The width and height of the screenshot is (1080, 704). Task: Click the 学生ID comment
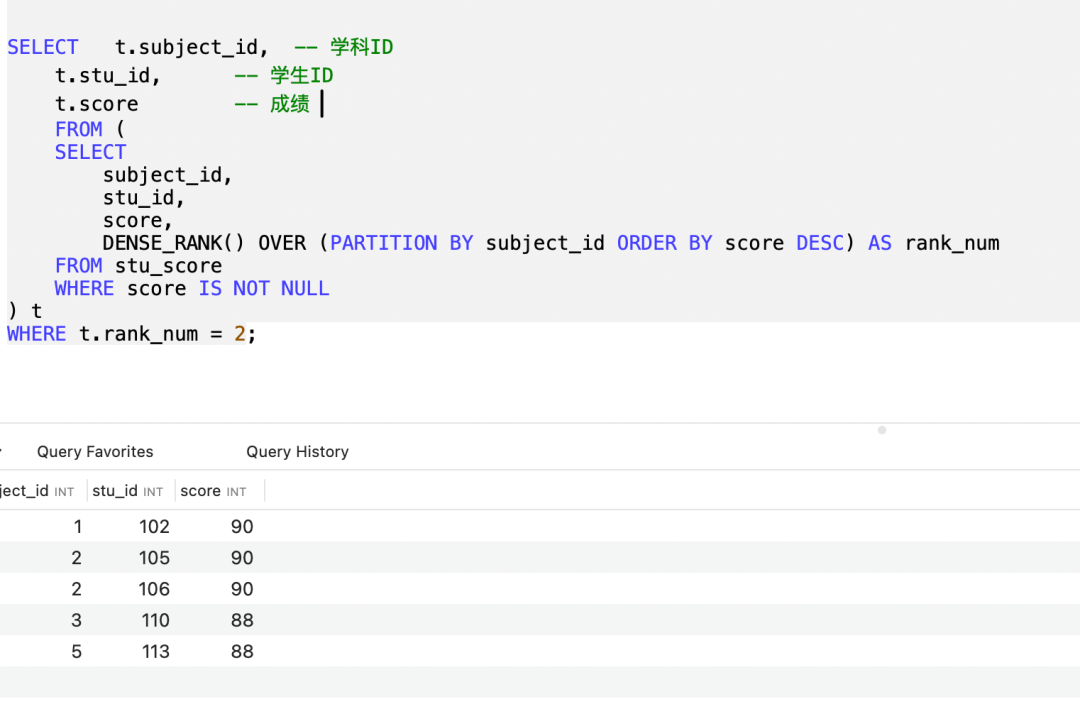[x=302, y=75]
